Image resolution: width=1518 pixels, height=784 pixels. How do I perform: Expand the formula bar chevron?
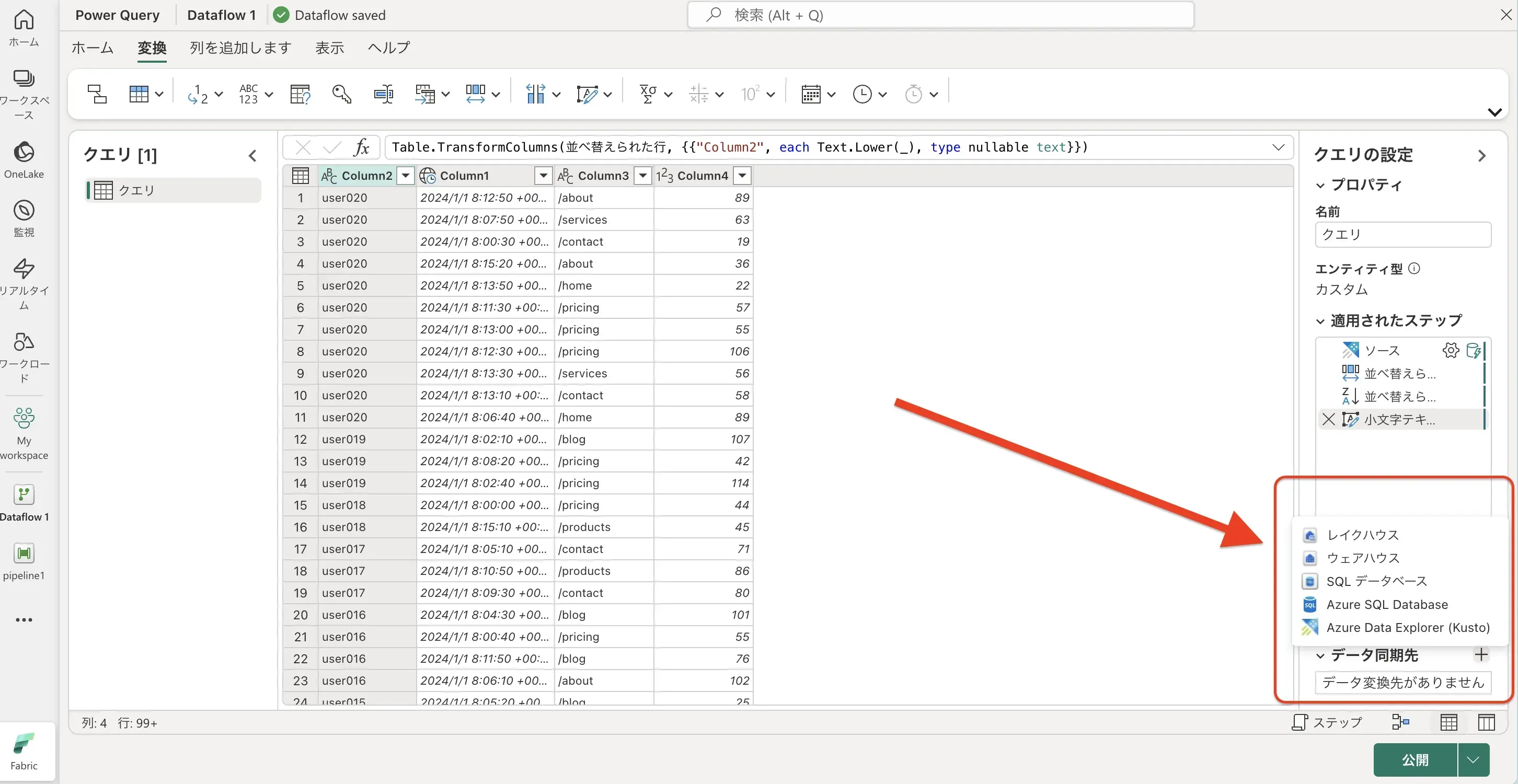point(1278,147)
